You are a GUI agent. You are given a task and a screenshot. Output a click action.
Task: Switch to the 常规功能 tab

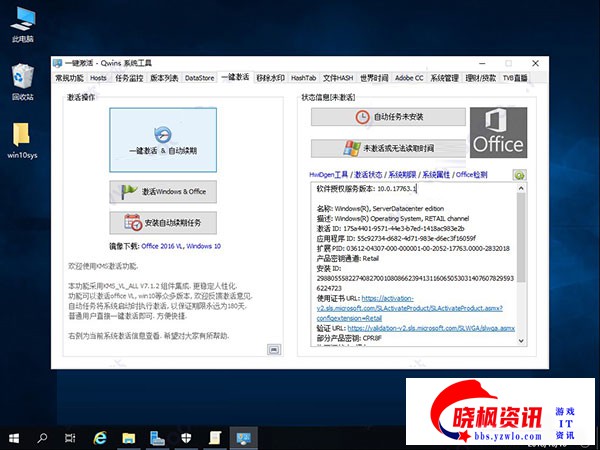[69, 77]
